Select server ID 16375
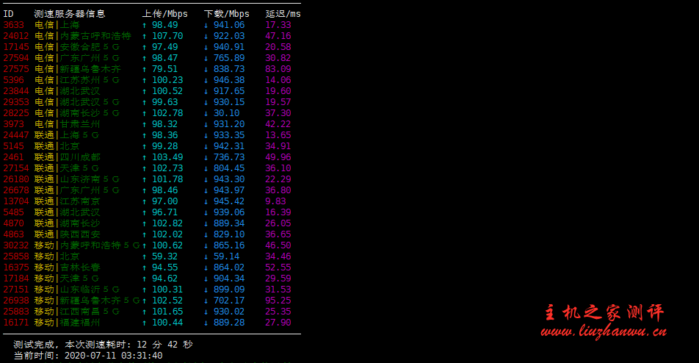The width and height of the screenshot is (699, 363). [x=16, y=268]
